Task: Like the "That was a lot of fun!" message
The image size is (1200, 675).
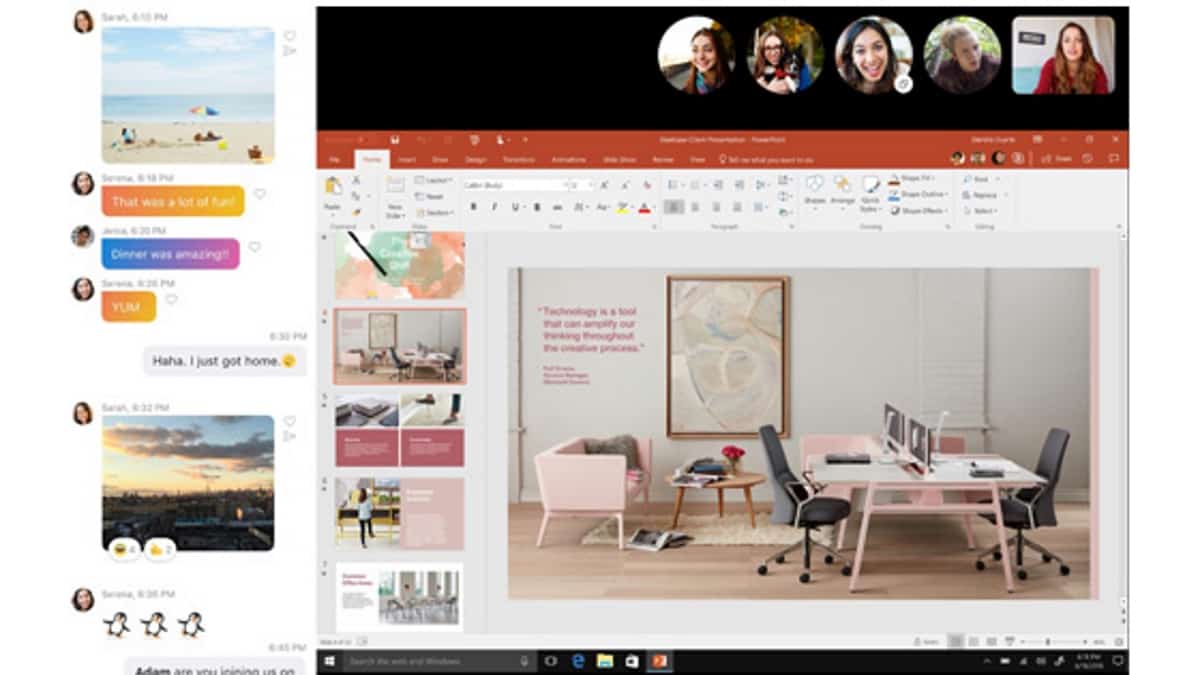Action: click(x=259, y=194)
